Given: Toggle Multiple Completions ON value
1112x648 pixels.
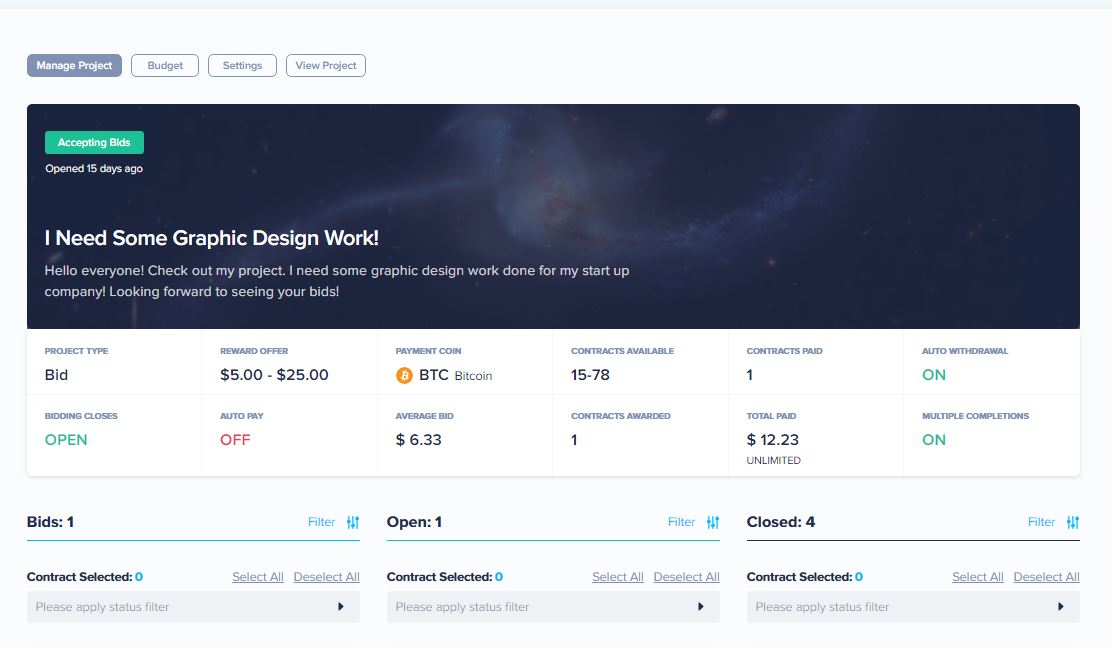Looking at the screenshot, I should click(934, 440).
